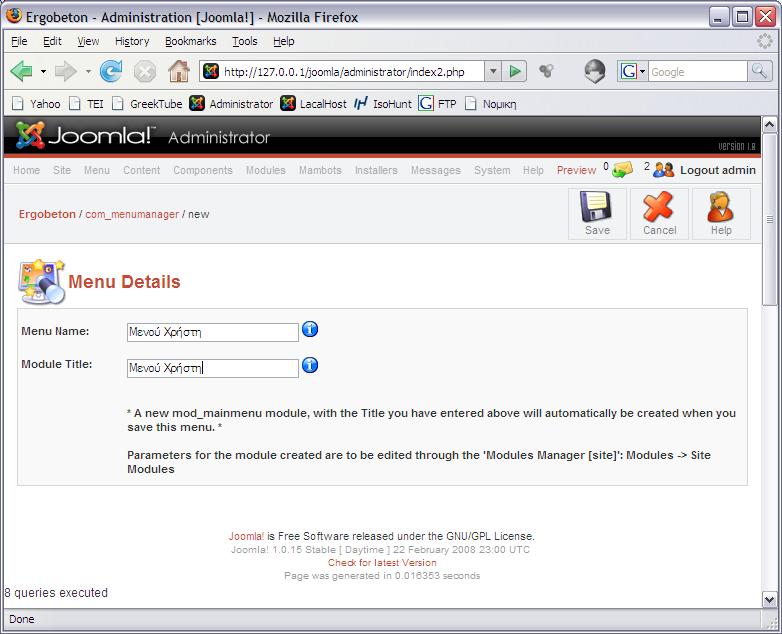Click the page scrollbar up arrow
The width and height of the screenshot is (782, 634).
point(769,124)
